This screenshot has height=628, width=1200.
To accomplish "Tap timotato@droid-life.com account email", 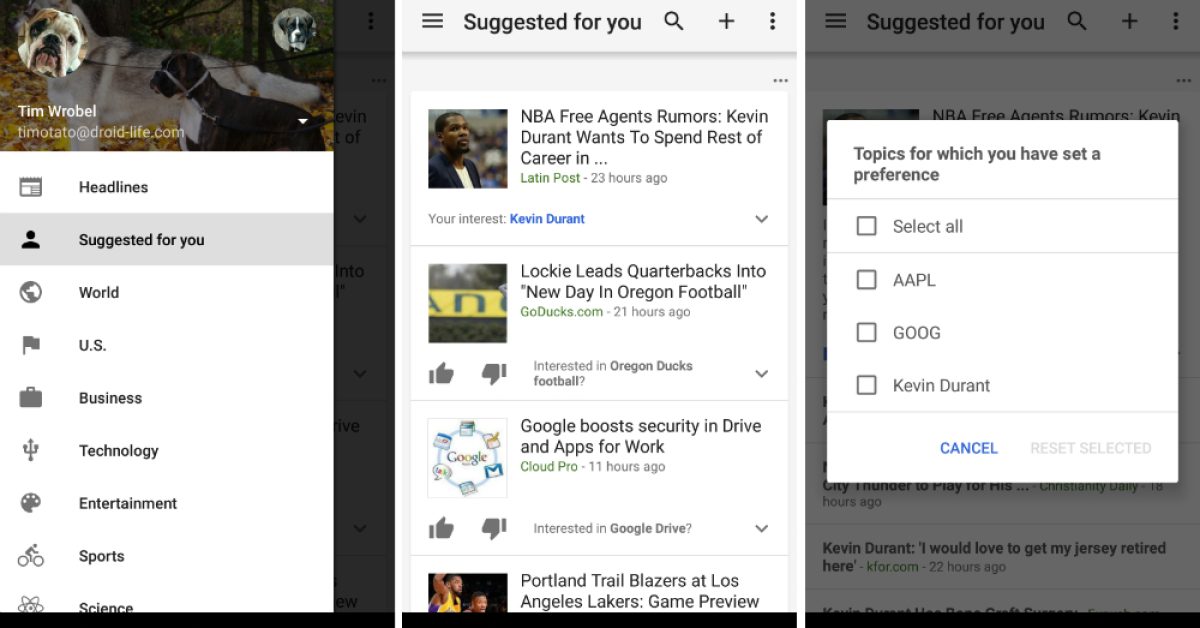I will tap(101, 132).
